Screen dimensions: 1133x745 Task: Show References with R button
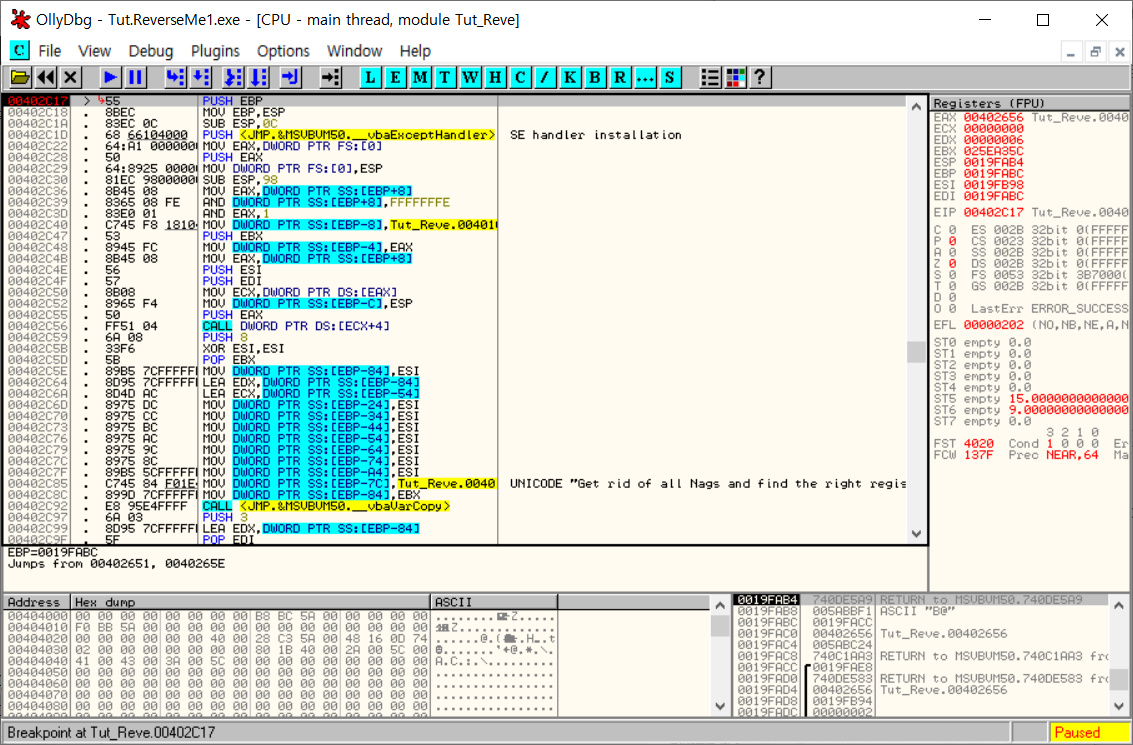[620, 77]
